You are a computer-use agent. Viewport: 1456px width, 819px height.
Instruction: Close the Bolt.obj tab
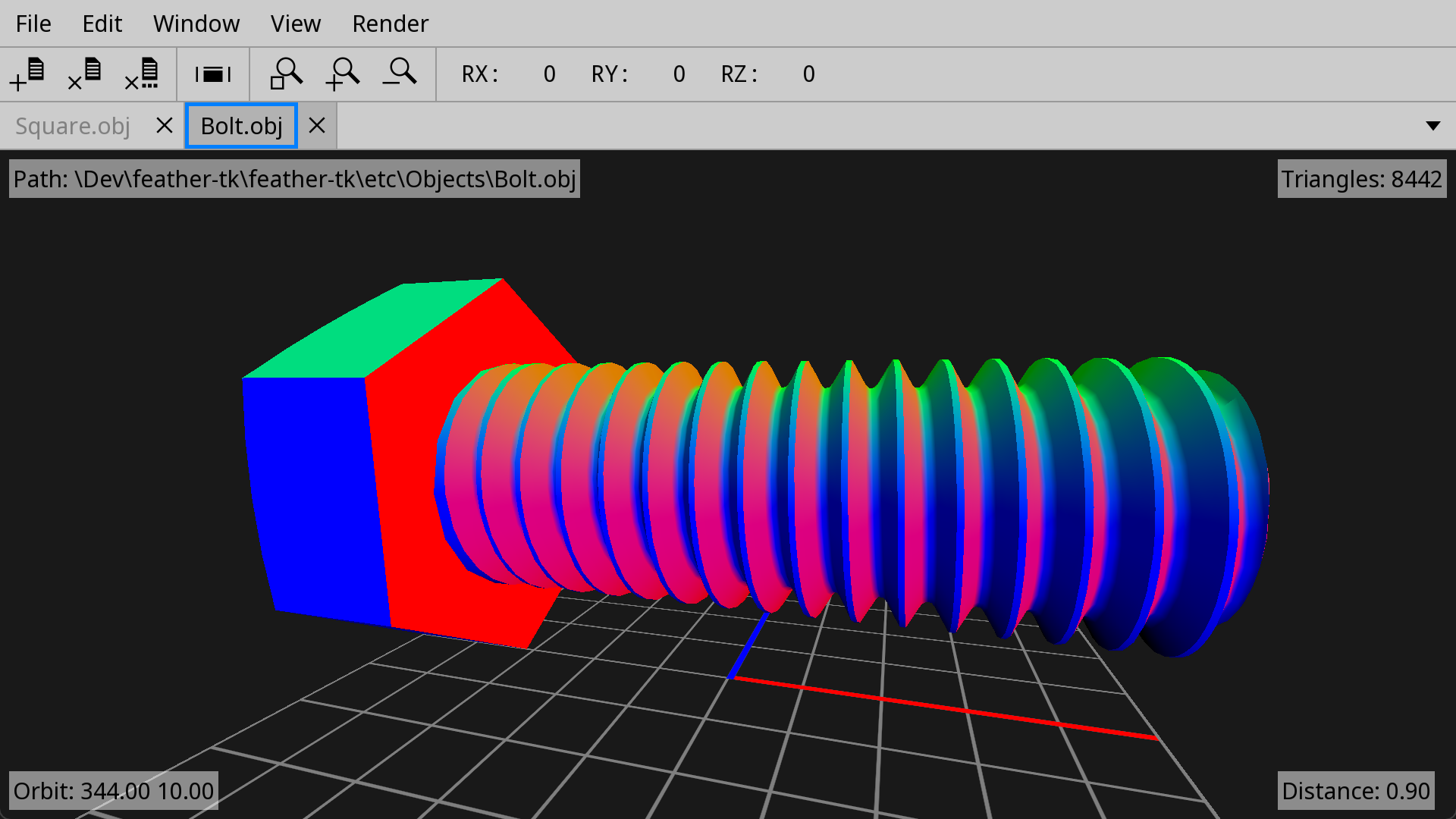(x=317, y=126)
